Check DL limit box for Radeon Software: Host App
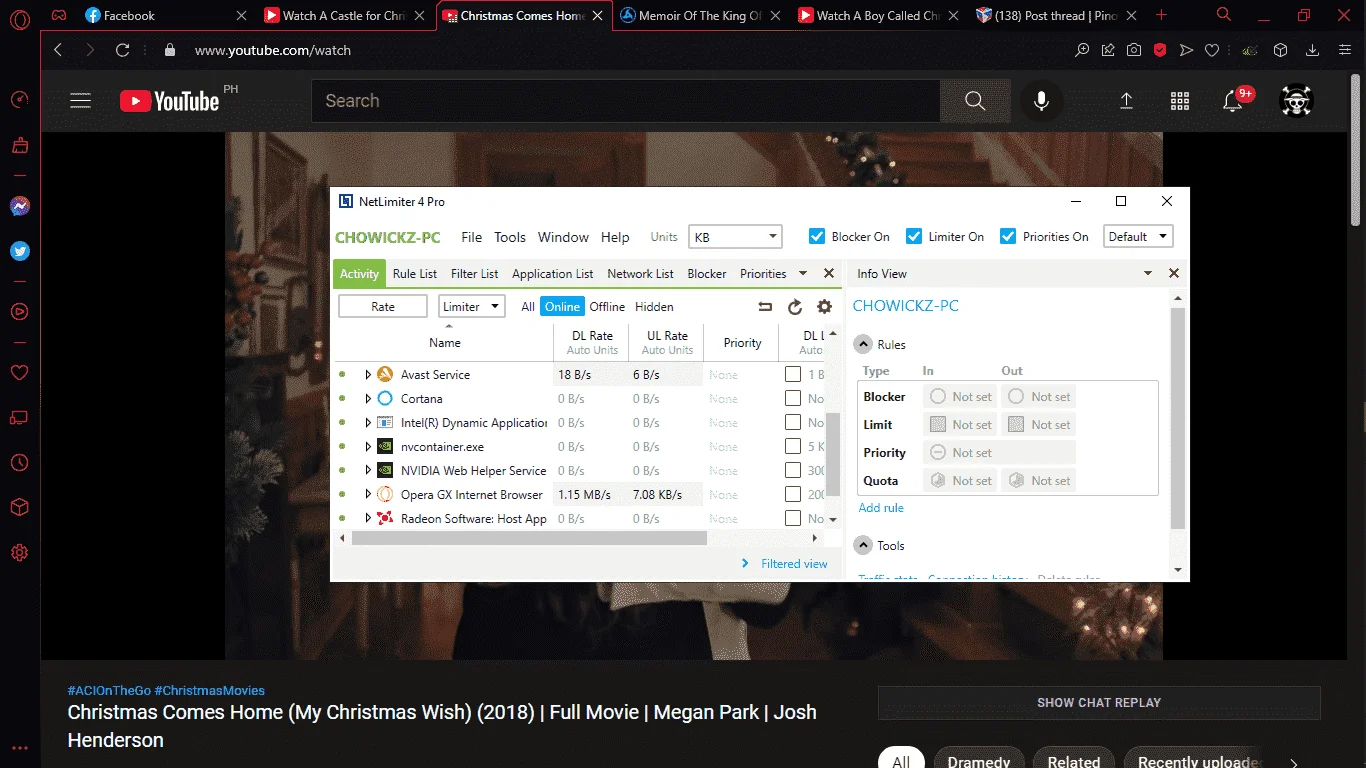 click(793, 519)
